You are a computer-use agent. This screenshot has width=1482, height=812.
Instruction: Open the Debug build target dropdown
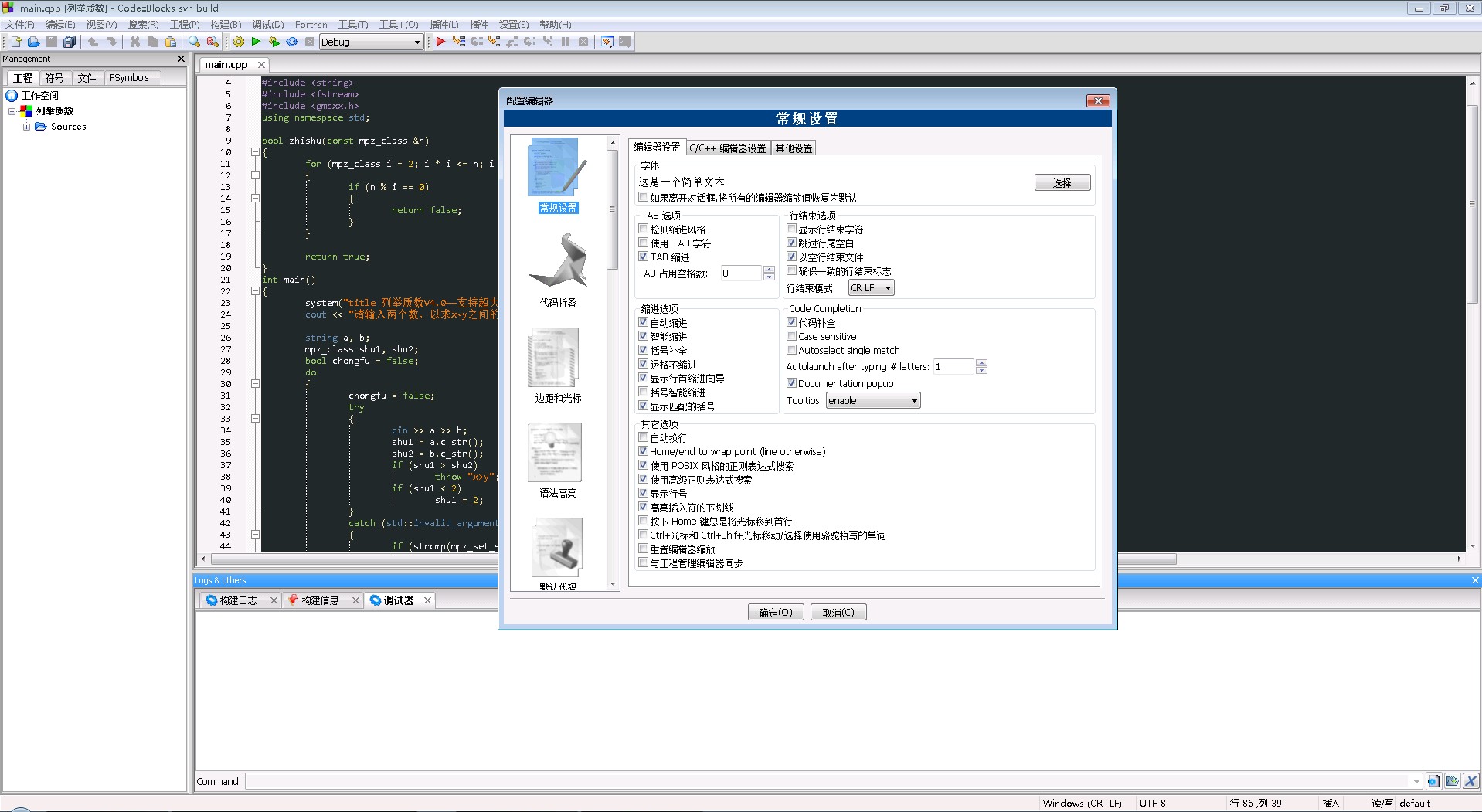click(371, 42)
